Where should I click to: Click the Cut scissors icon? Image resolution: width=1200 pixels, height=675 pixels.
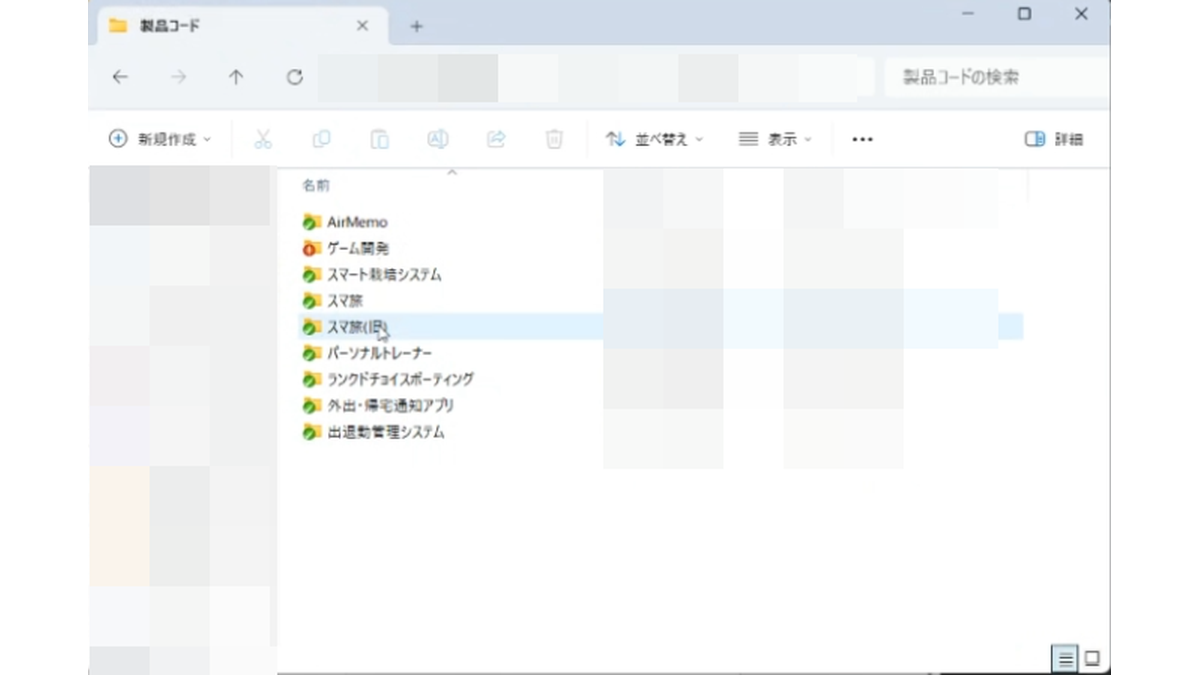tap(263, 140)
